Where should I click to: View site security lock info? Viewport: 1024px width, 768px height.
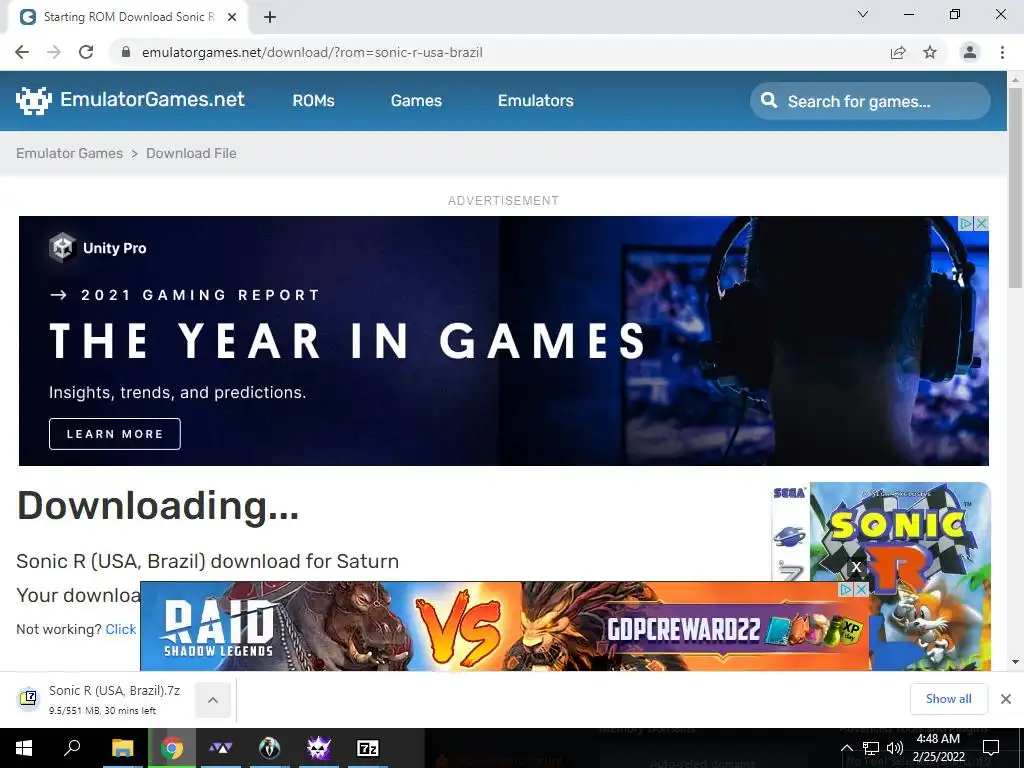(x=126, y=52)
